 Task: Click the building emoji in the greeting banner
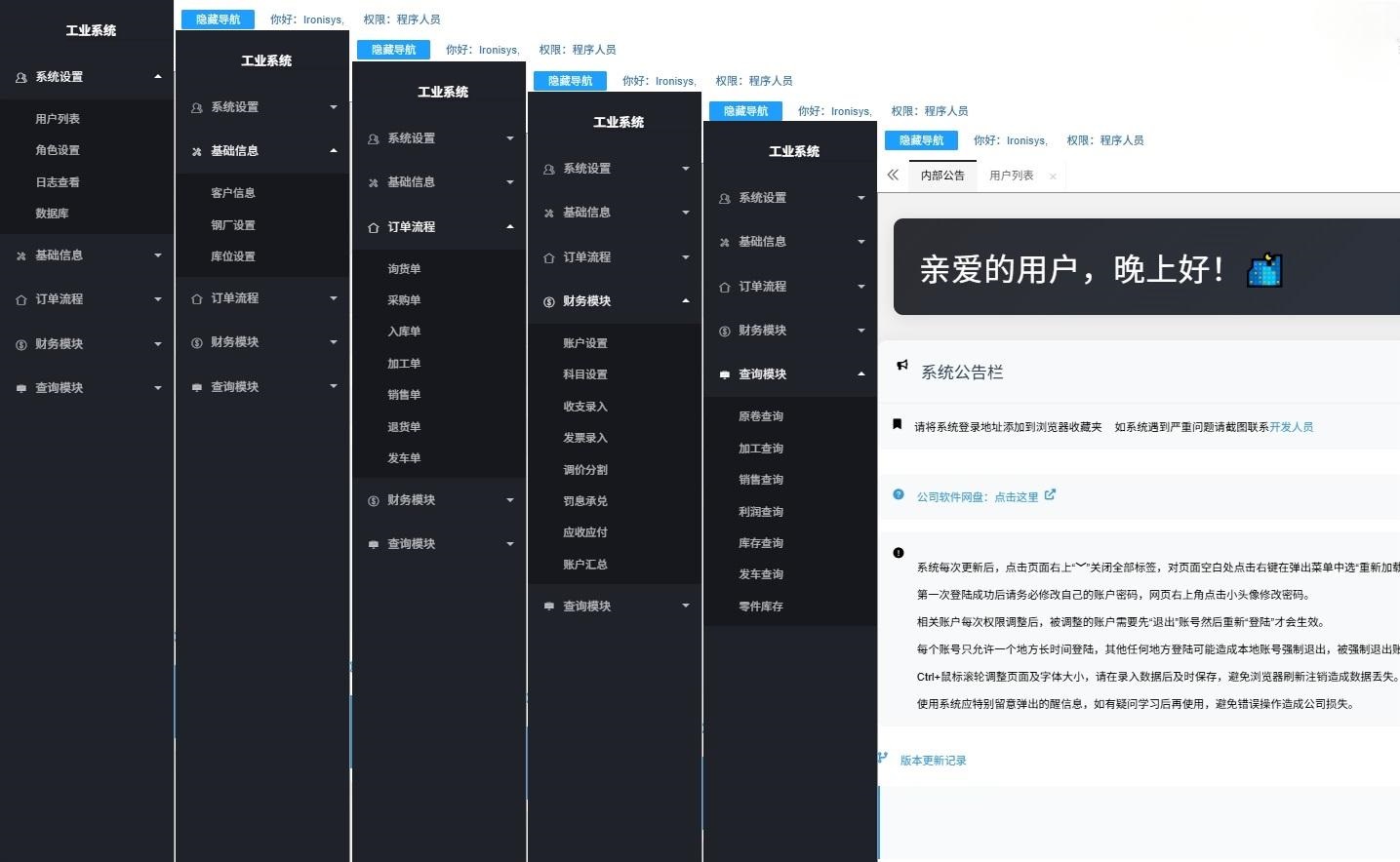(x=1264, y=270)
